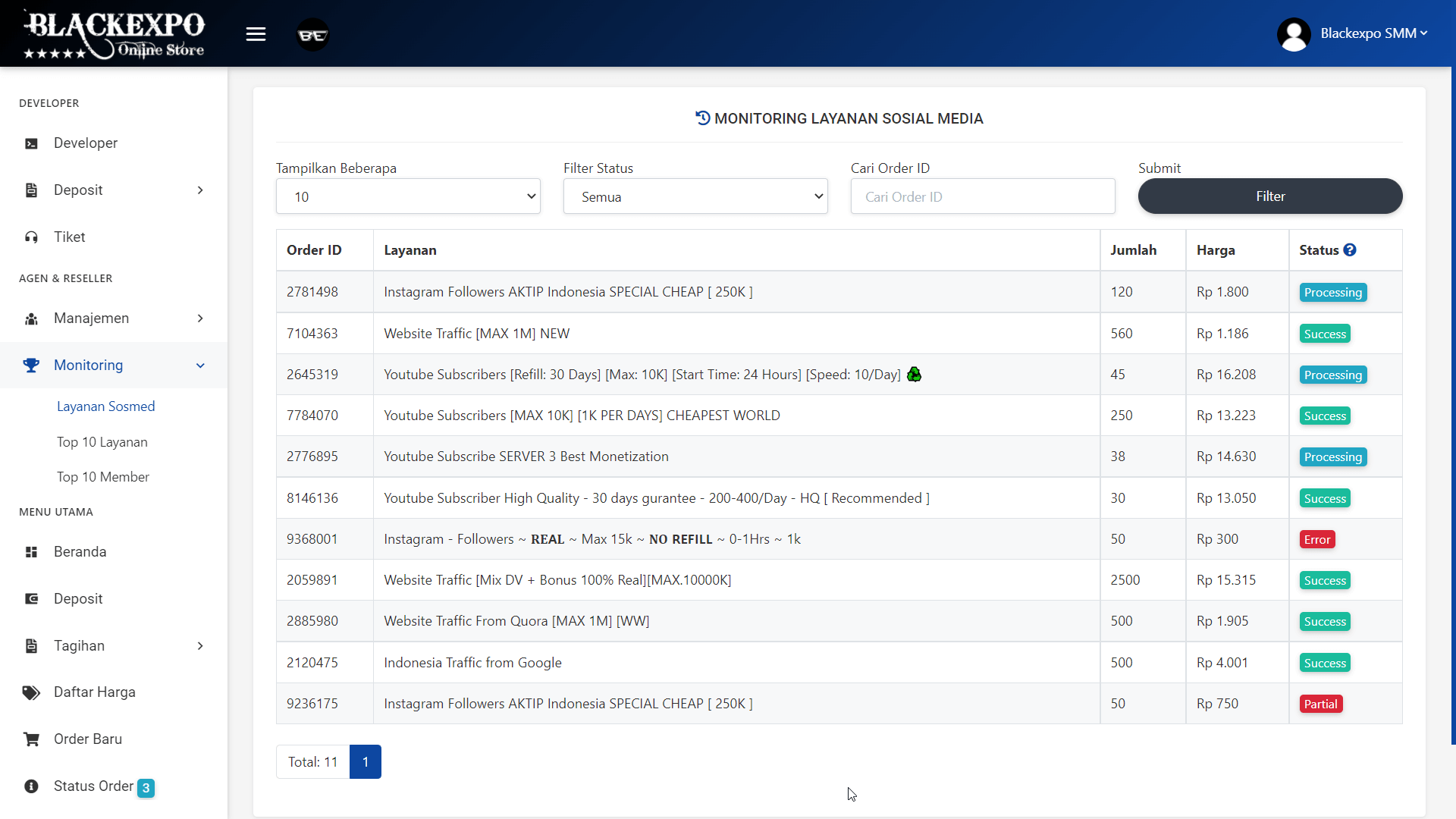Expand the Manajemen submenu chevron
Image resolution: width=1456 pixels, height=819 pixels.
point(200,318)
